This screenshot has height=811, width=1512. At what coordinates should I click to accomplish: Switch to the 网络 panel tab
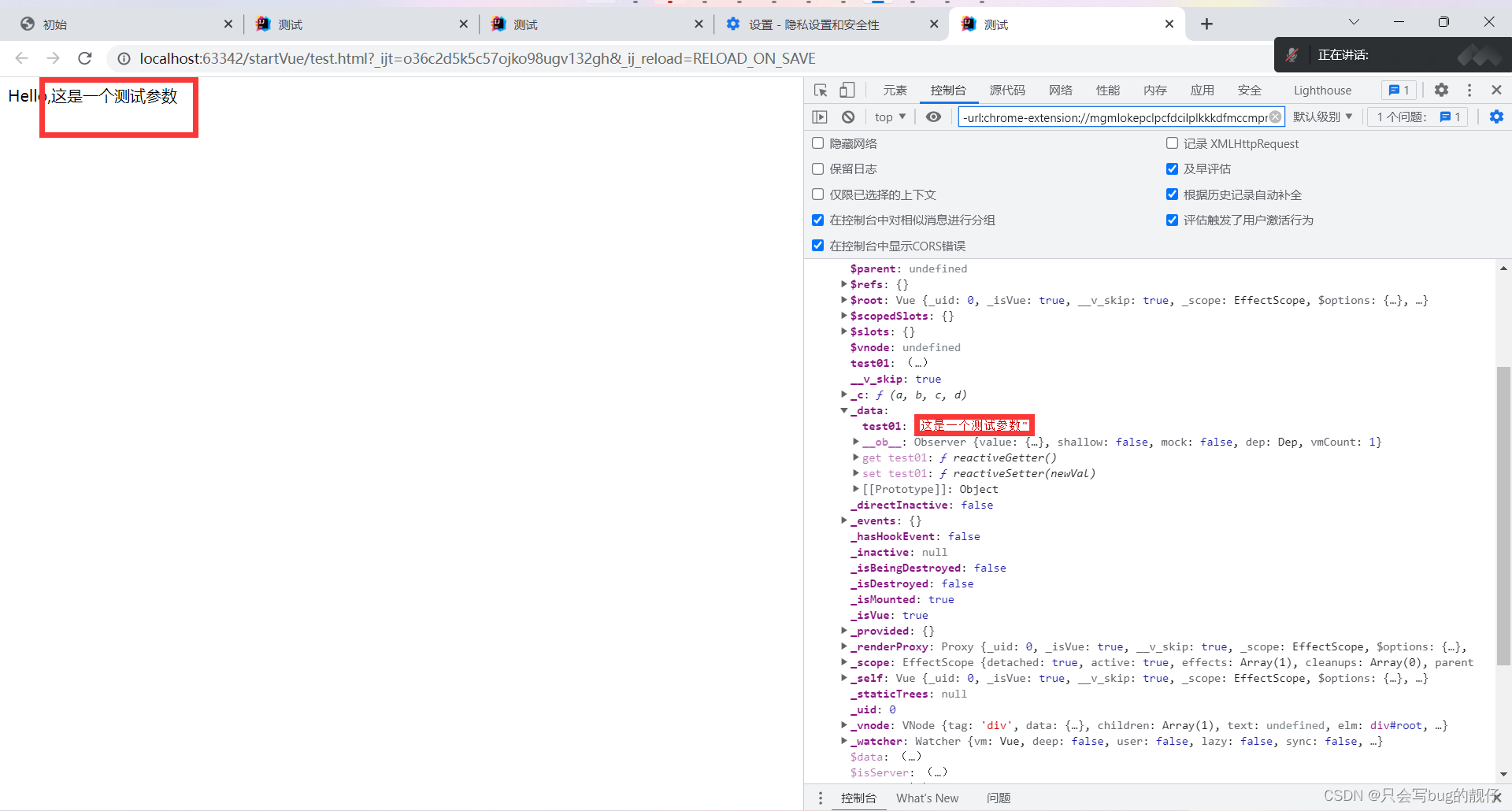pos(1060,91)
